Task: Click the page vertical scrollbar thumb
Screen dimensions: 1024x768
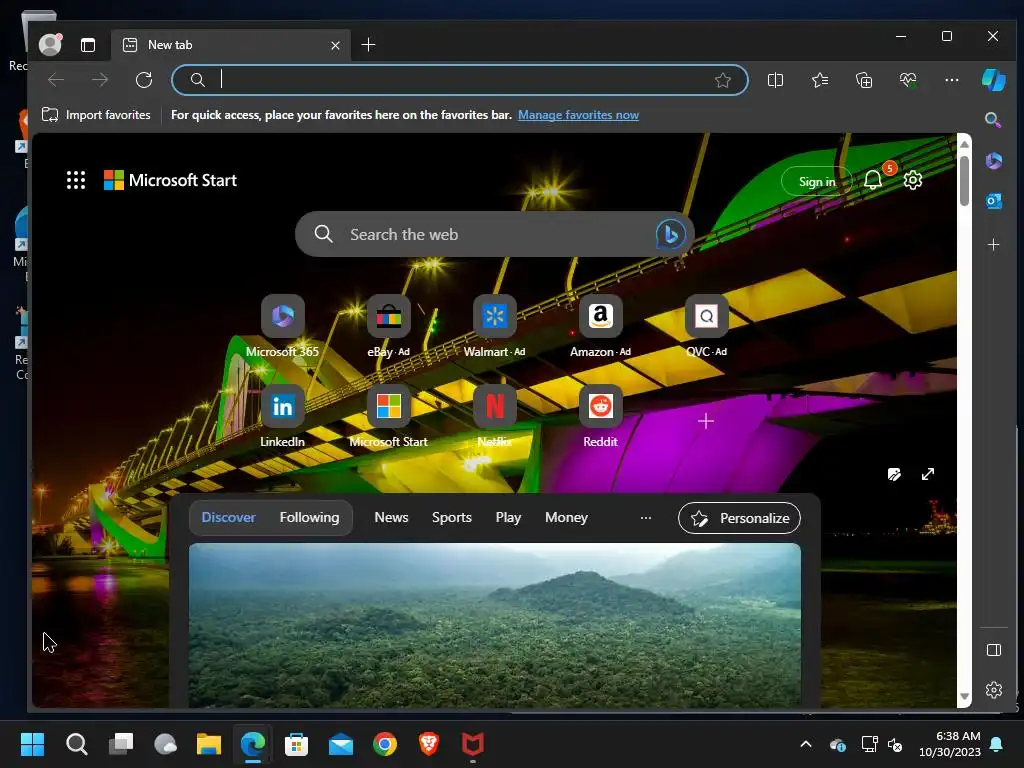Action: pyautogui.click(x=964, y=182)
